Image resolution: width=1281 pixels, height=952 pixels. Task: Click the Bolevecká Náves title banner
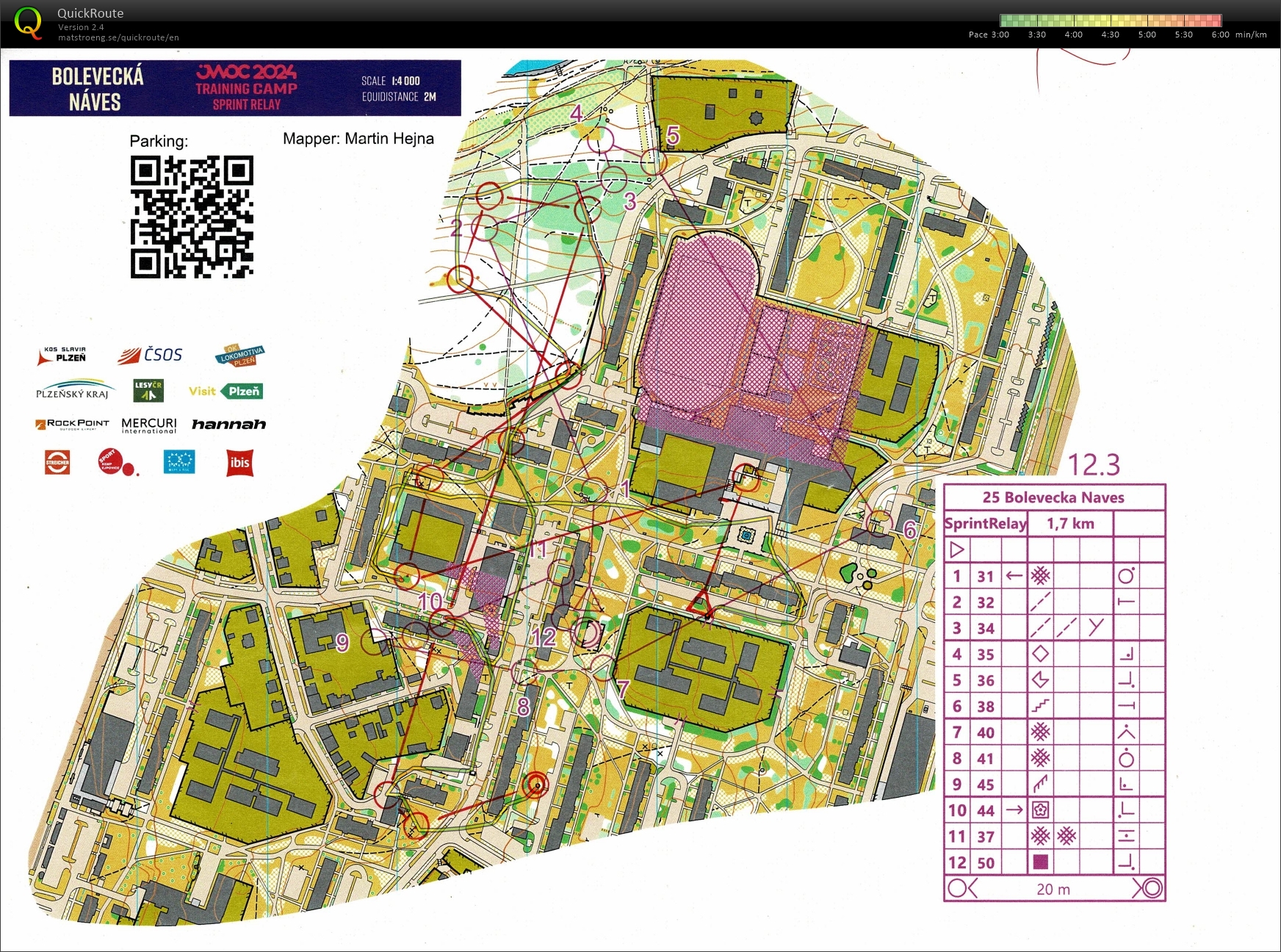tap(235, 88)
